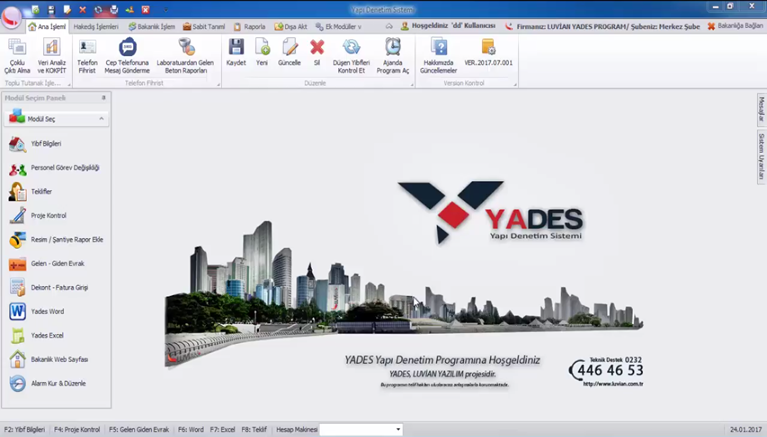Open Veri Analiz ve KOKPİT
767x437 pixels.
[51, 54]
